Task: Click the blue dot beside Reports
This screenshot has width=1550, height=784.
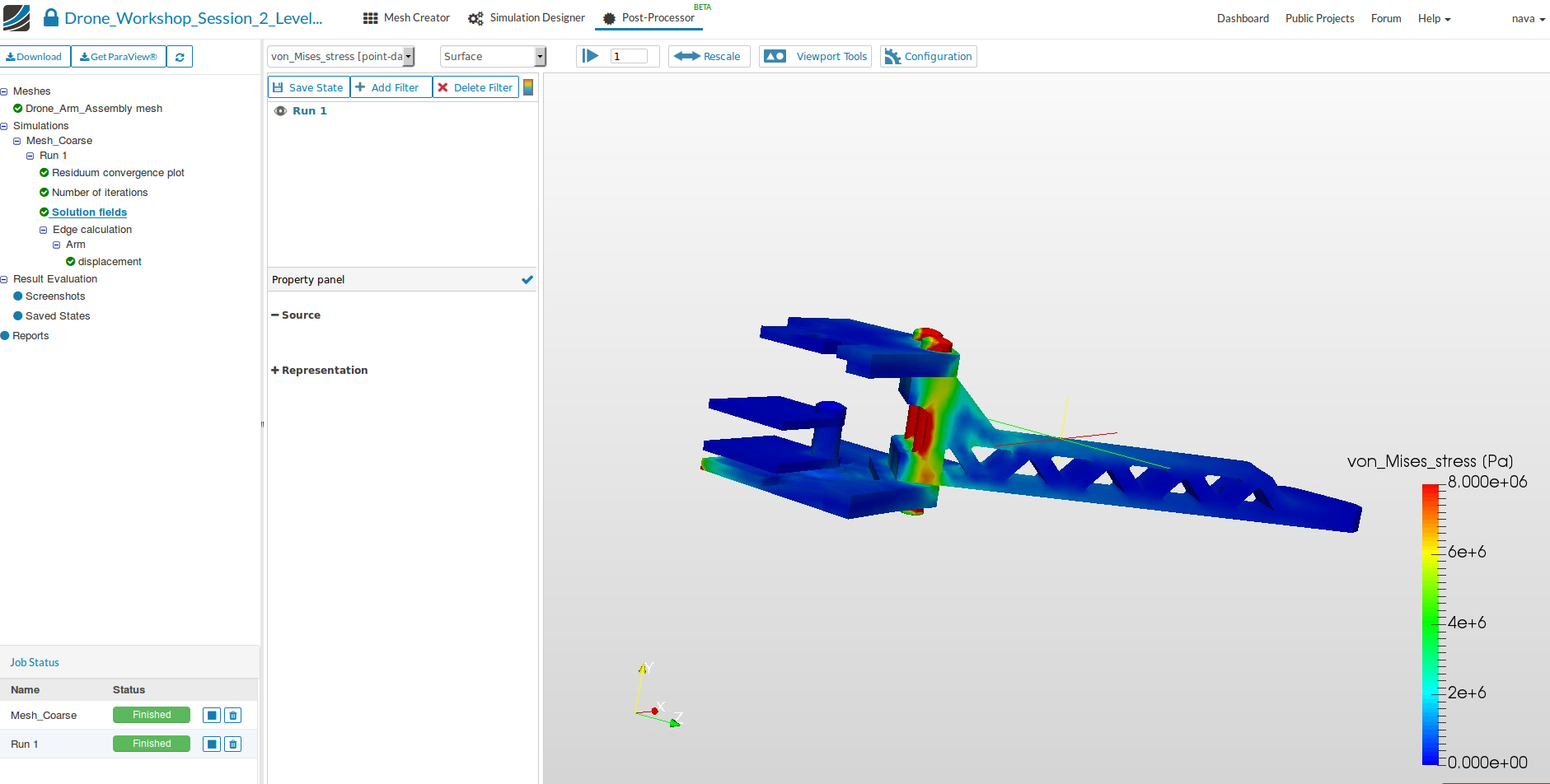Action: click(x=5, y=336)
